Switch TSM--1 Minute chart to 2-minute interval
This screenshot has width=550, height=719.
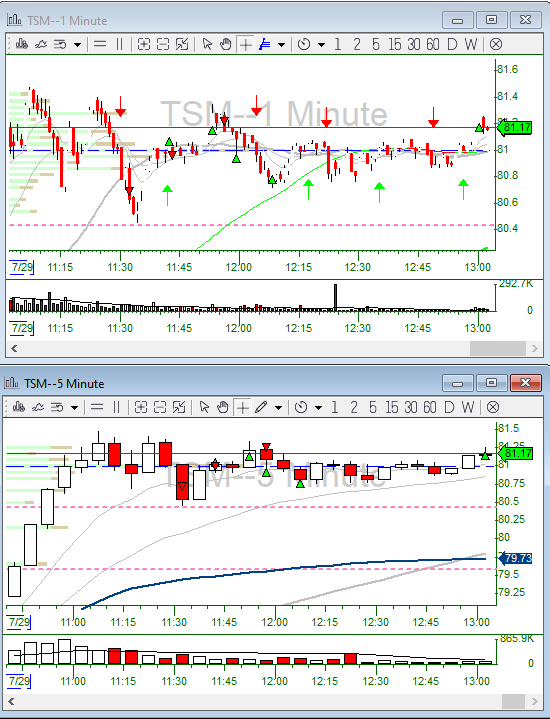[x=356, y=44]
